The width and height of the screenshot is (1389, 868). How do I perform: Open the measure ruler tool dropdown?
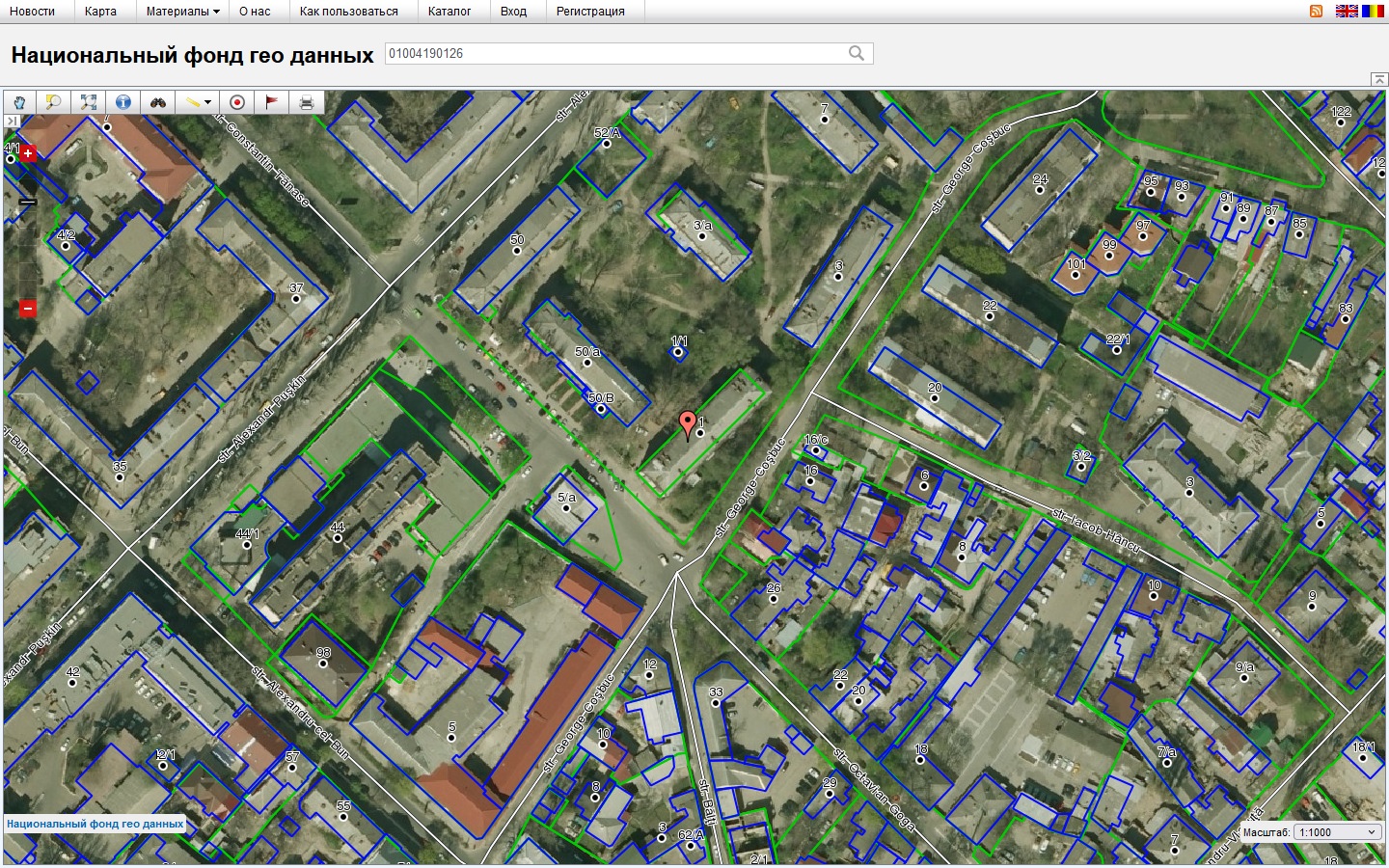click(199, 102)
